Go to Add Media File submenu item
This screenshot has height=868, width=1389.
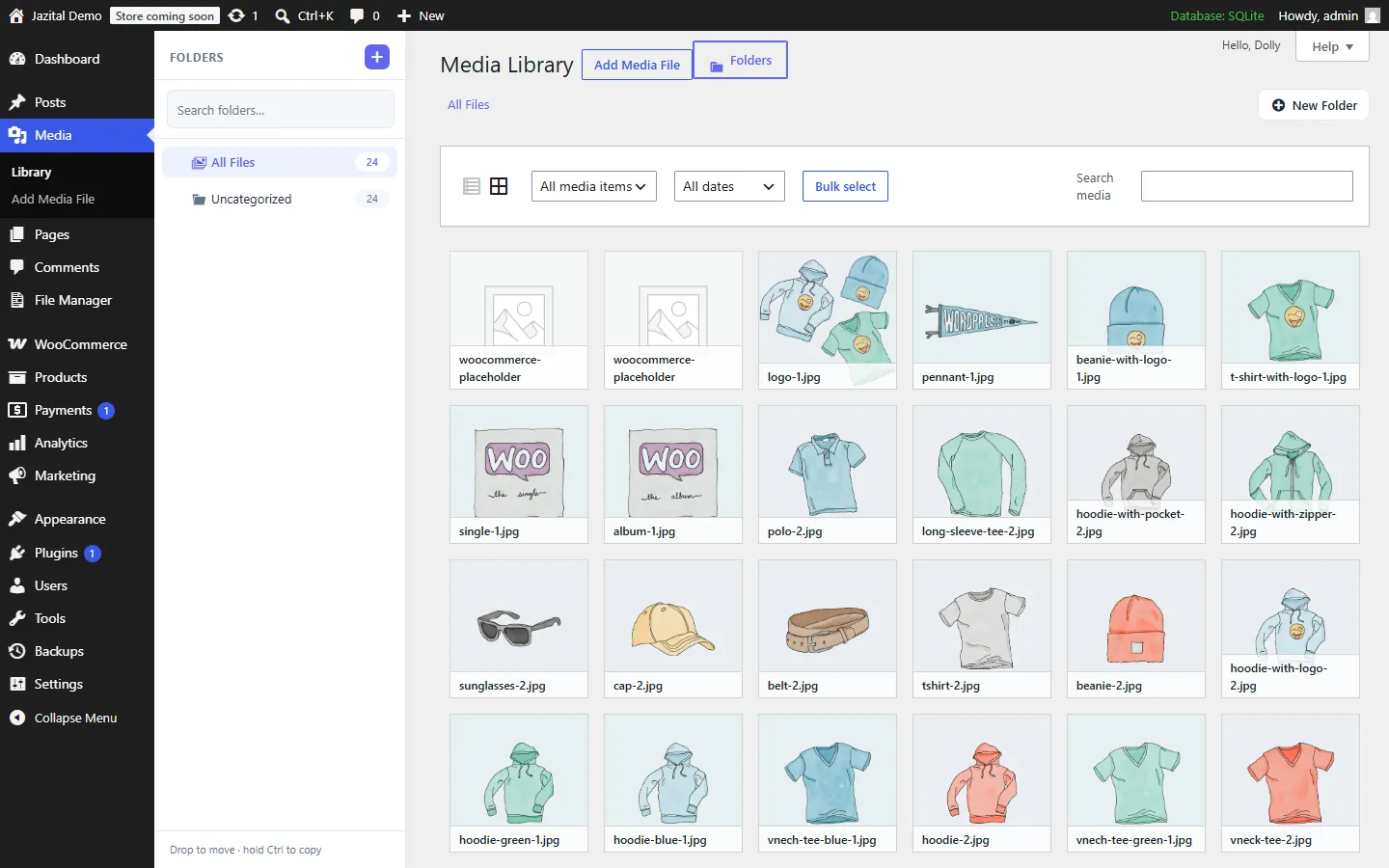point(53,199)
